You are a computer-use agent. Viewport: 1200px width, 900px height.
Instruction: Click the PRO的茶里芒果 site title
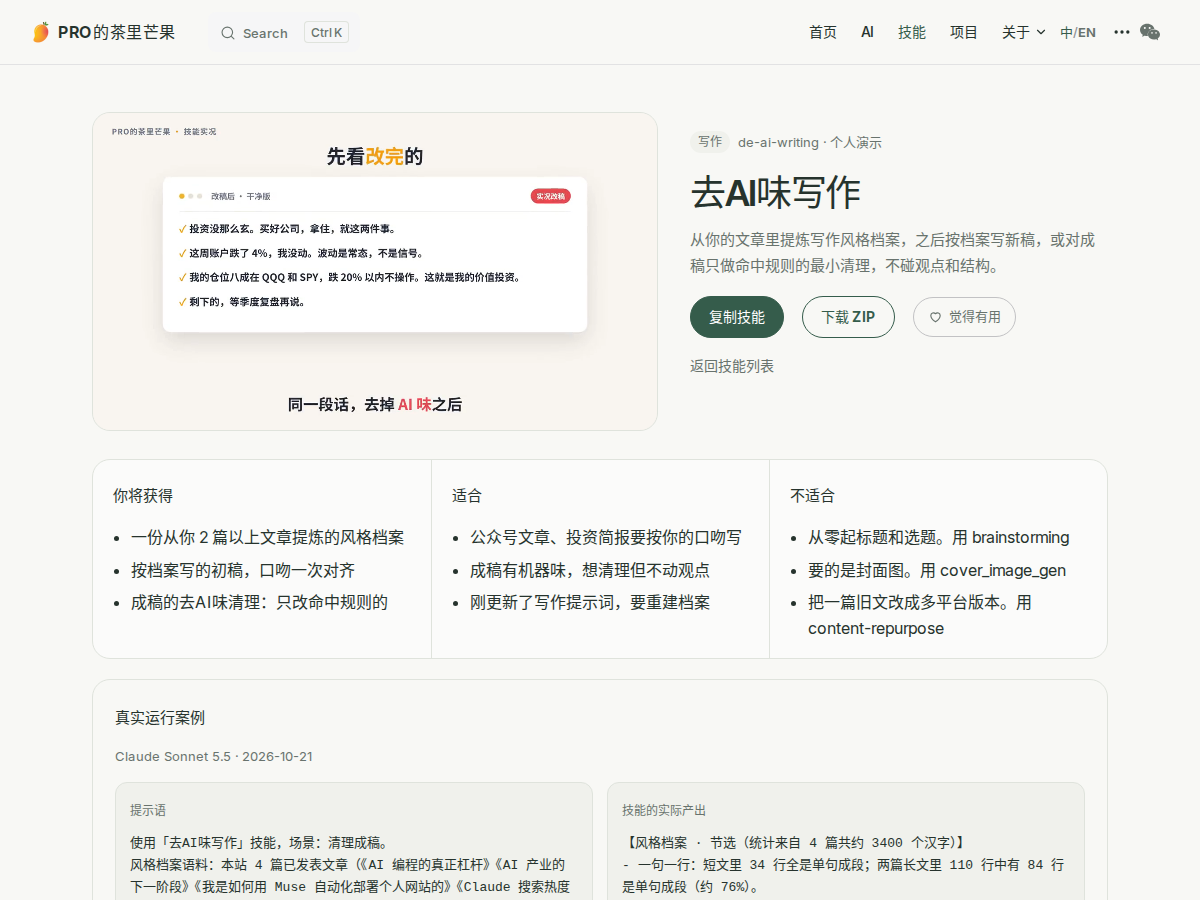116,32
